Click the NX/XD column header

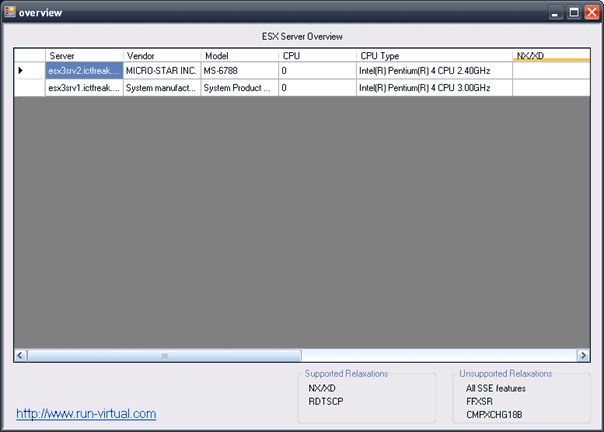(551, 55)
